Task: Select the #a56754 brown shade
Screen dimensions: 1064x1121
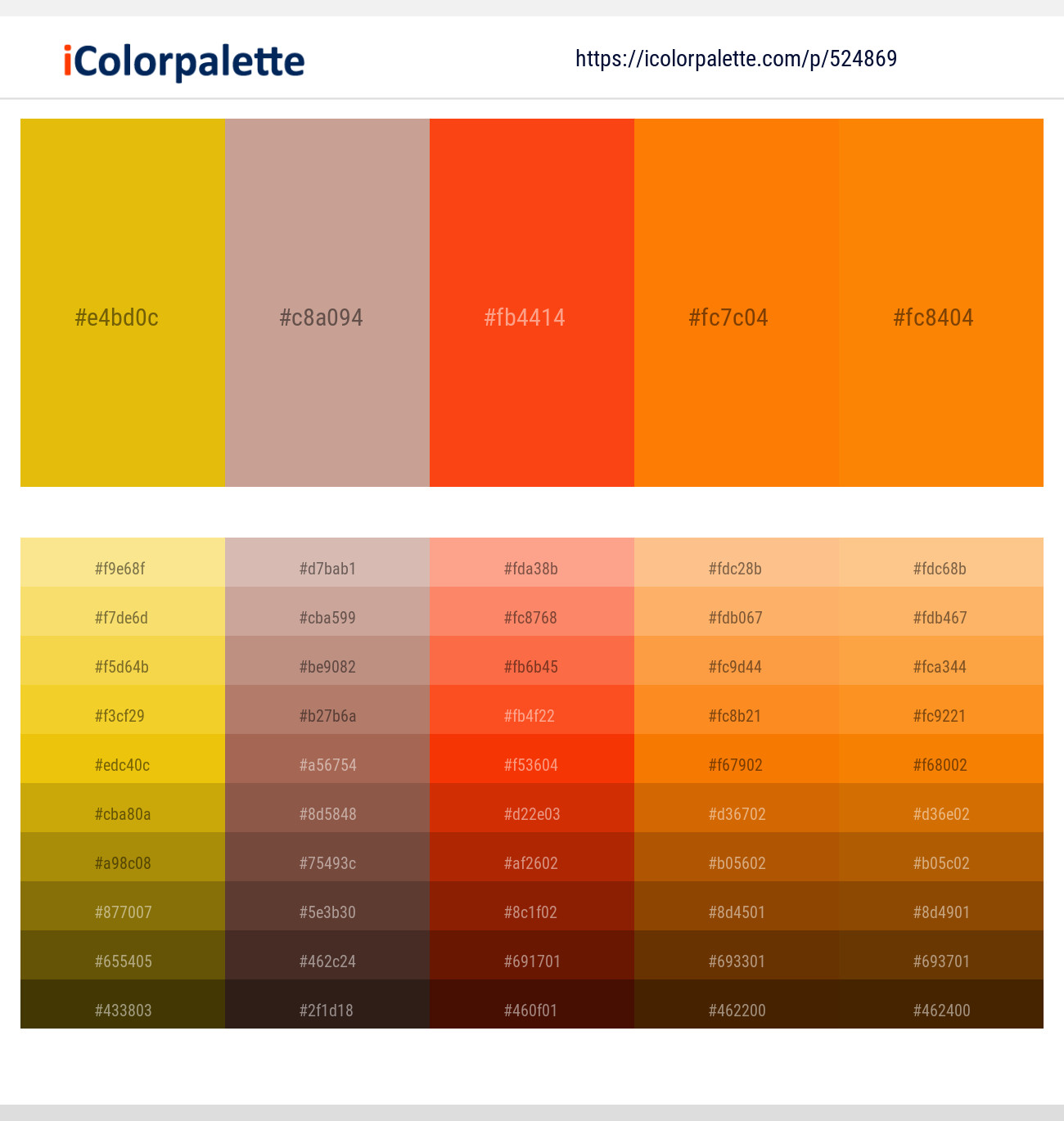Action: pyautogui.click(x=327, y=759)
